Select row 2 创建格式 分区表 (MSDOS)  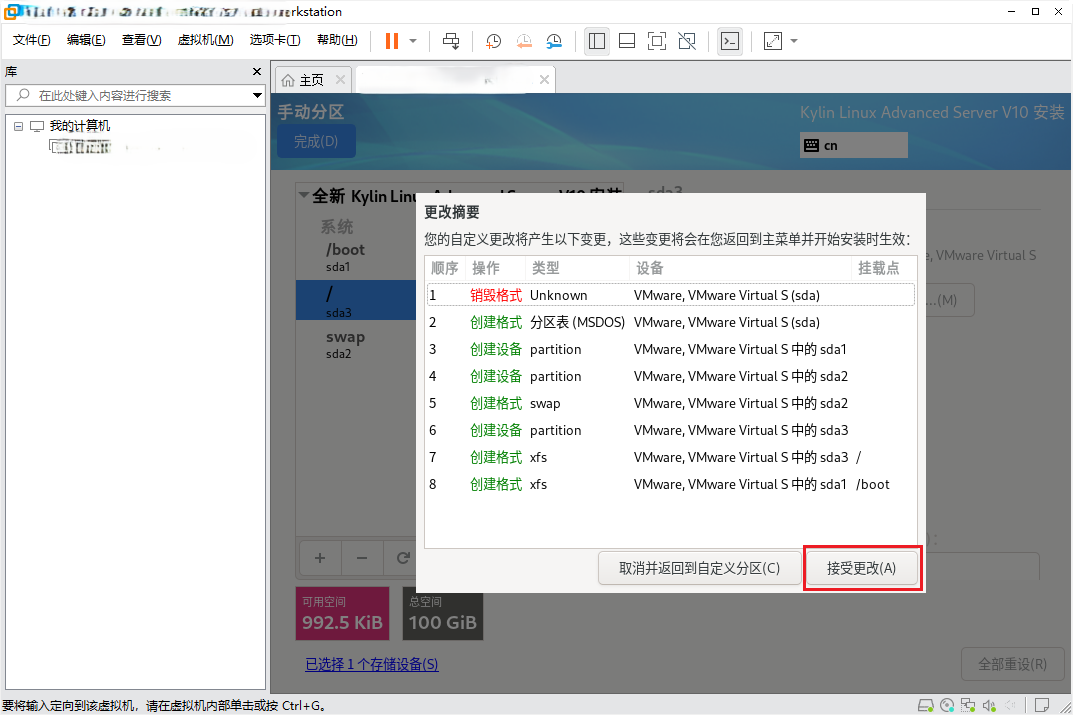(x=671, y=322)
